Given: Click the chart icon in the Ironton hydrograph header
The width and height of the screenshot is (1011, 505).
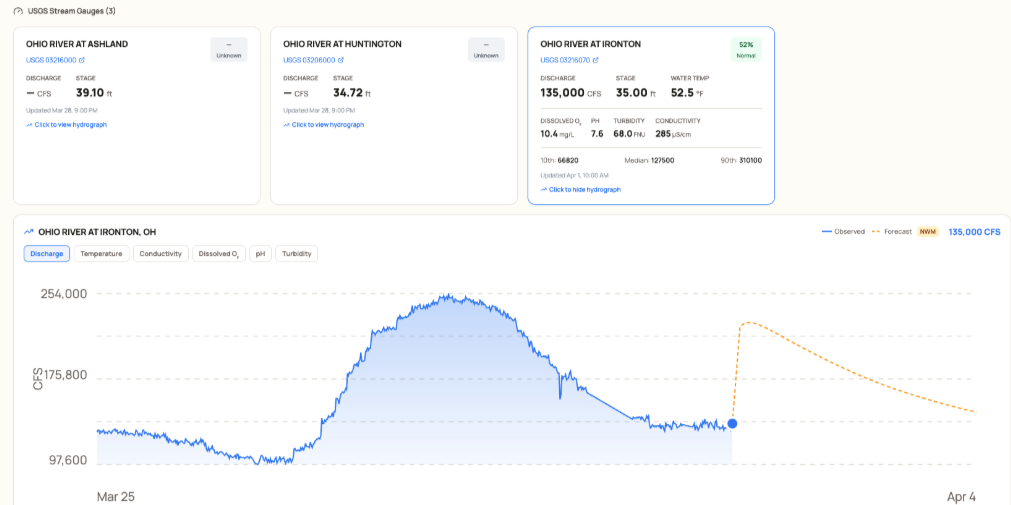Looking at the screenshot, I should pyautogui.click(x=29, y=231).
